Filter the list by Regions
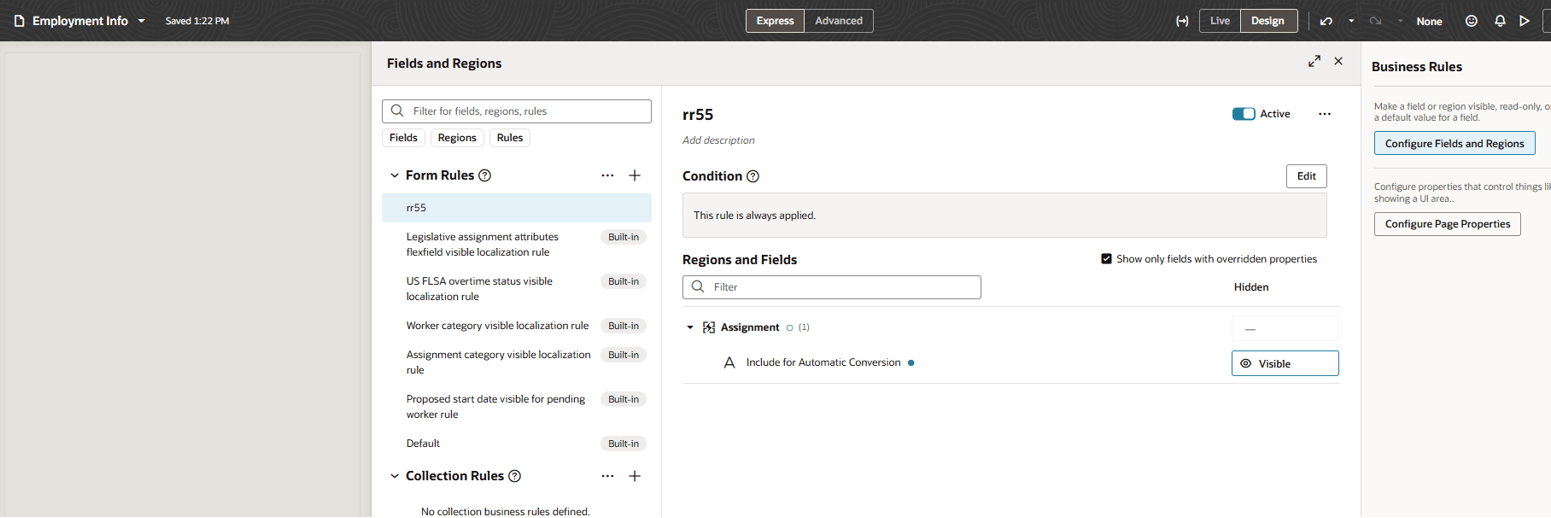Viewport: 1551px width, 518px height. (457, 138)
